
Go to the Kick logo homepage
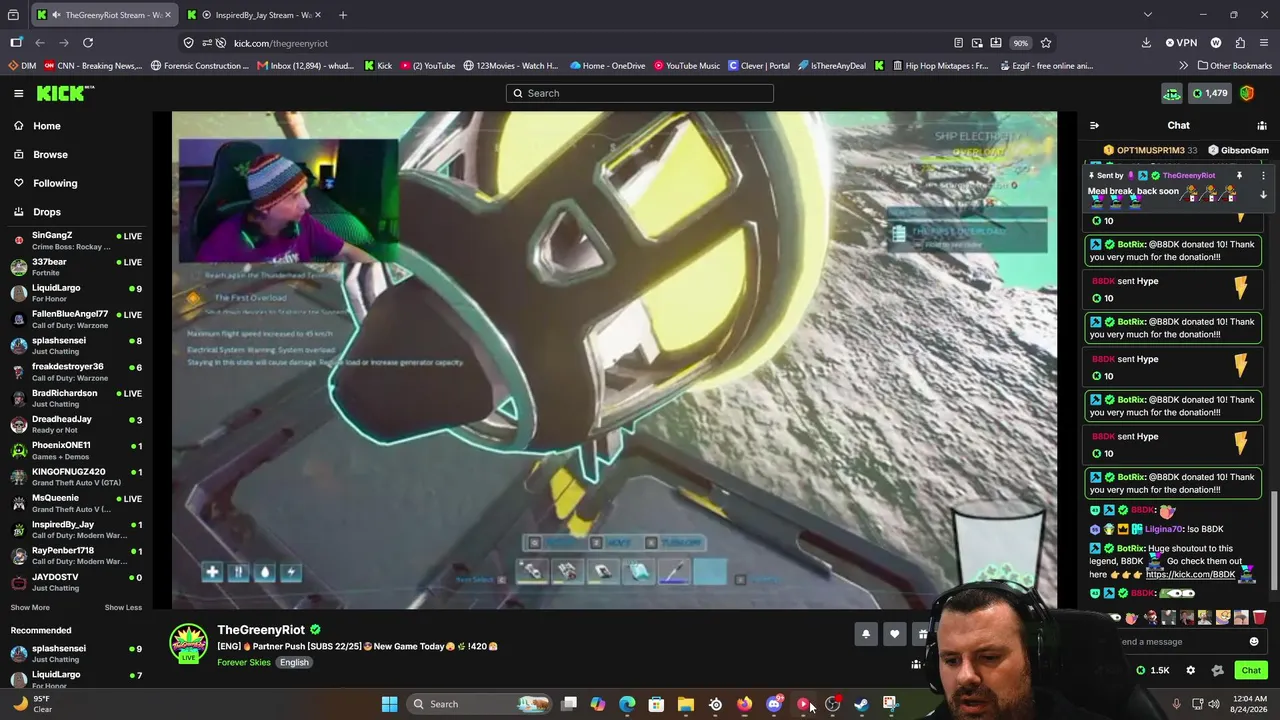(65, 93)
